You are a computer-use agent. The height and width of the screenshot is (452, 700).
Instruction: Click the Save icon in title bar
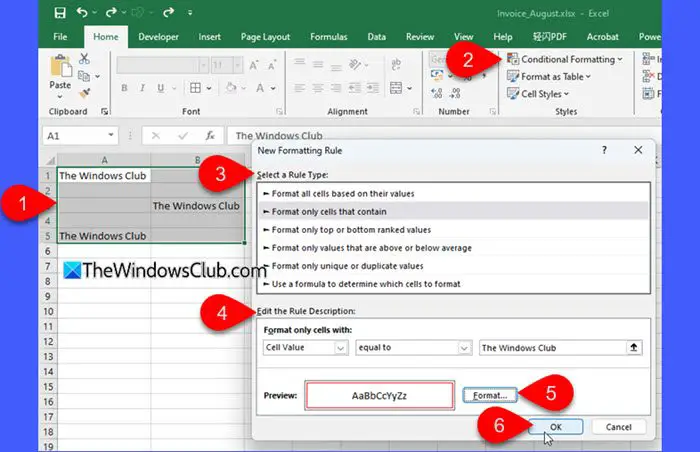click(60, 13)
